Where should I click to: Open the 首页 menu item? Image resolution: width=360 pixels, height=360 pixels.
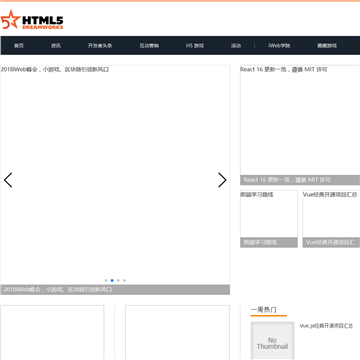click(19, 46)
